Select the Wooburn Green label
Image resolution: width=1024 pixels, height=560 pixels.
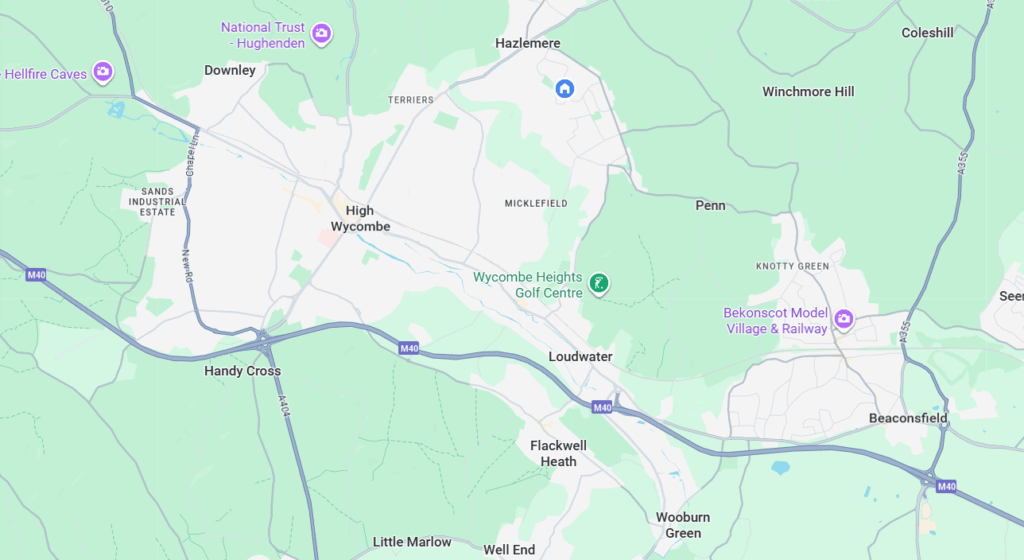[x=683, y=525]
